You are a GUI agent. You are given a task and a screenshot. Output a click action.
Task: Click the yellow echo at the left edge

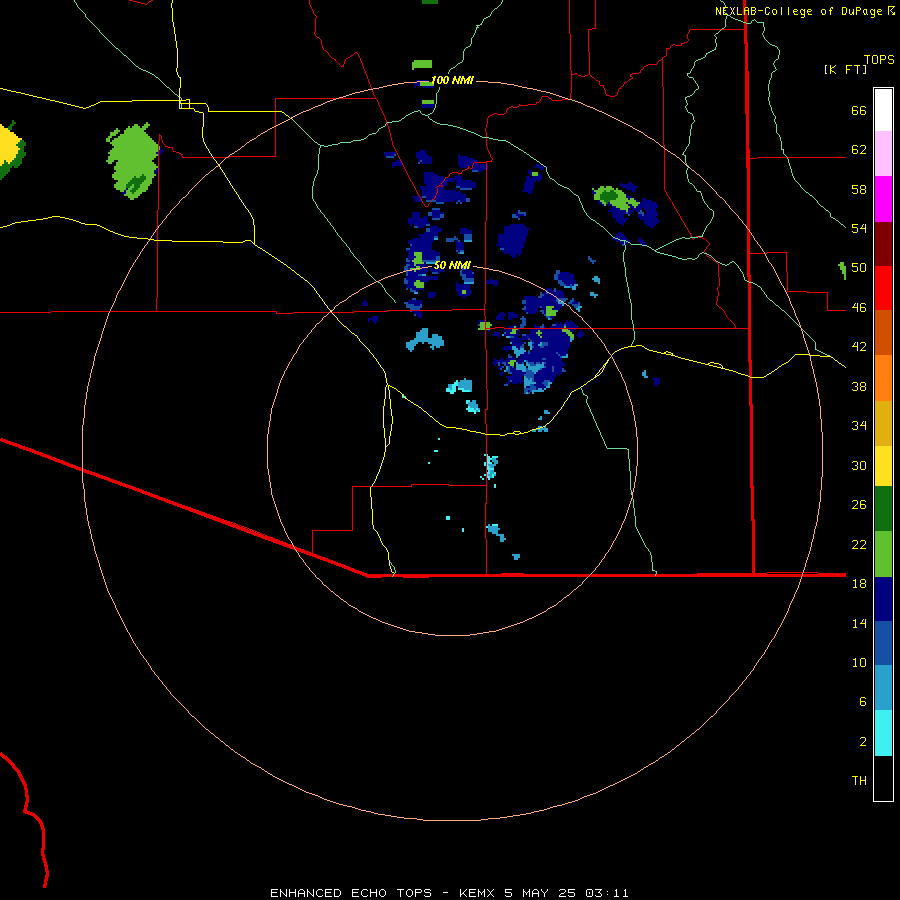coord(10,144)
